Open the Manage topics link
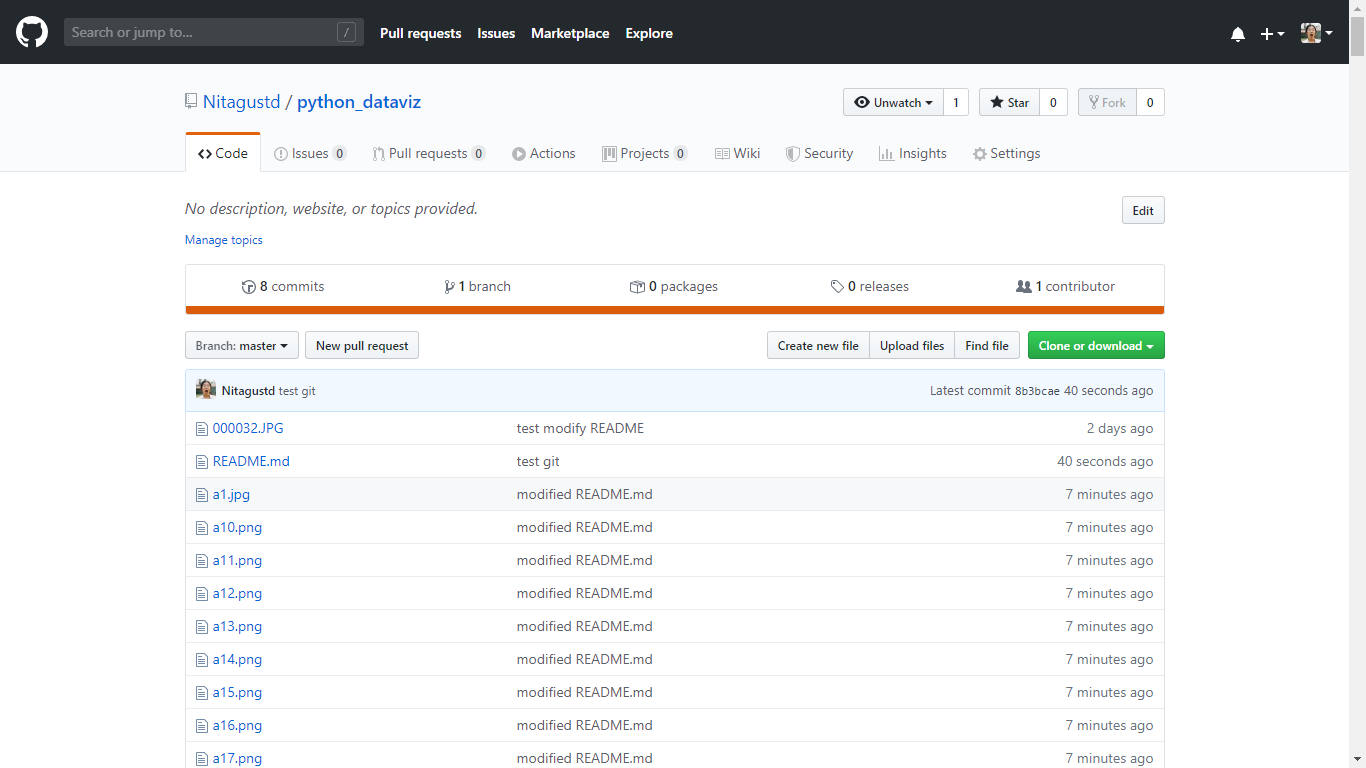Screen dimensions: 1366x768 click(x=224, y=240)
